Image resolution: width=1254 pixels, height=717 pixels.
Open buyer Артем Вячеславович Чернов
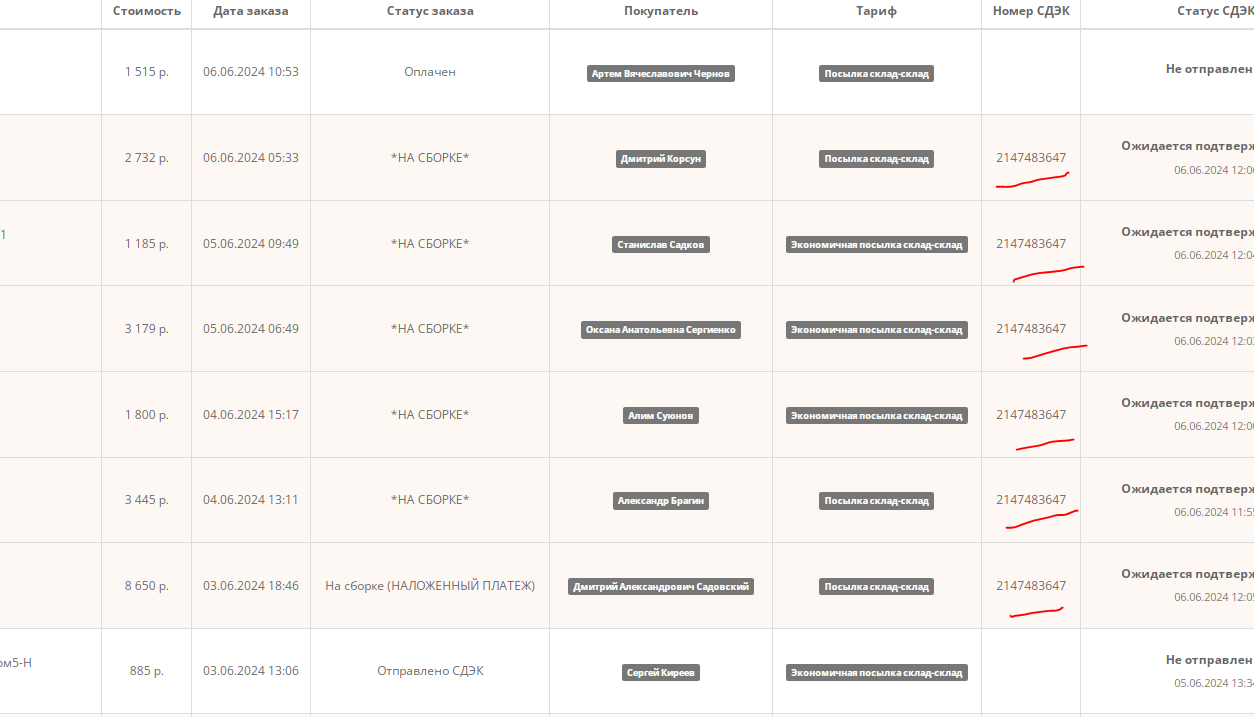click(661, 74)
